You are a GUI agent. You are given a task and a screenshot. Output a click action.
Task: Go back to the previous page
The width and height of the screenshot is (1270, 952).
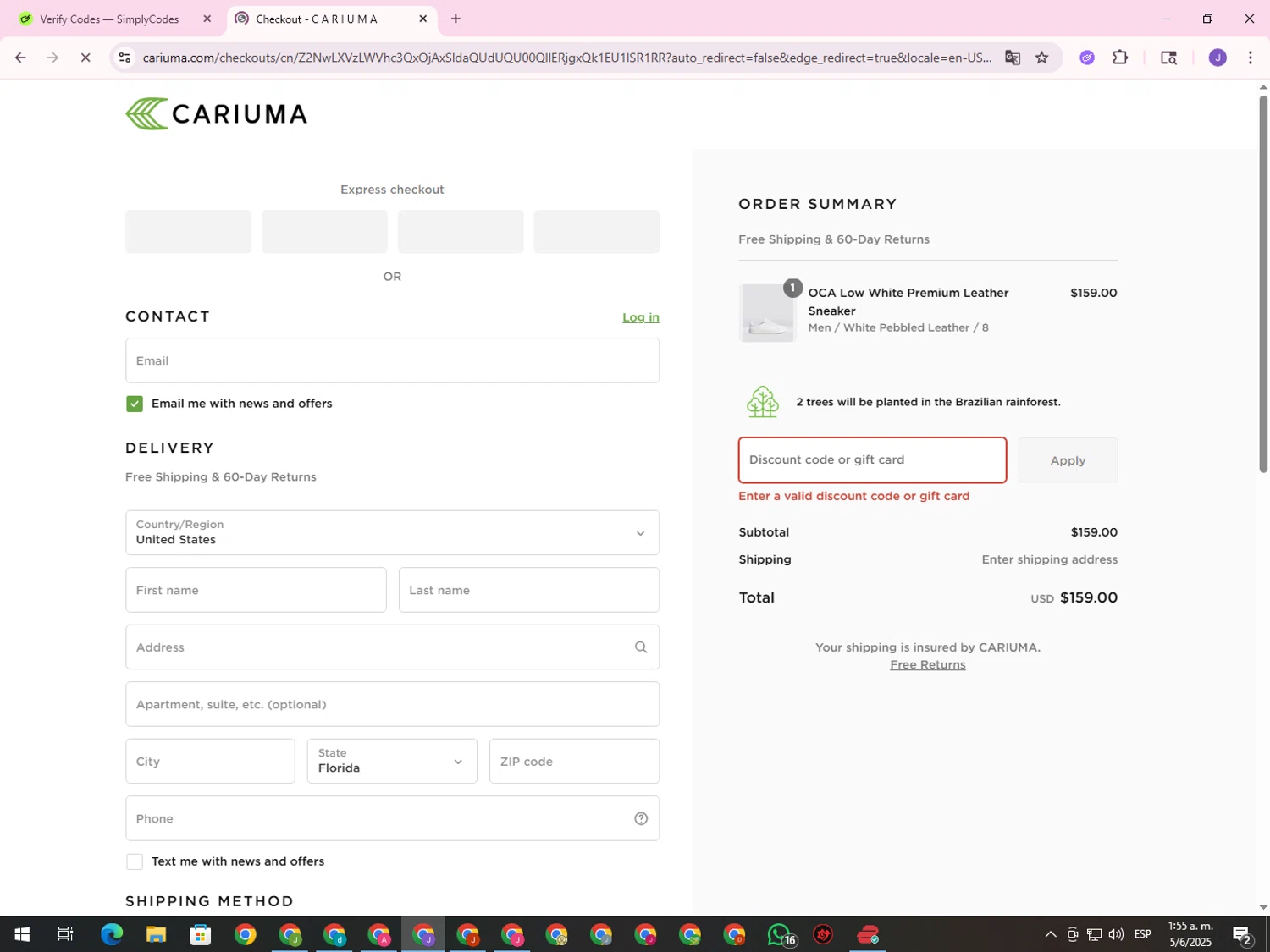click(x=20, y=58)
